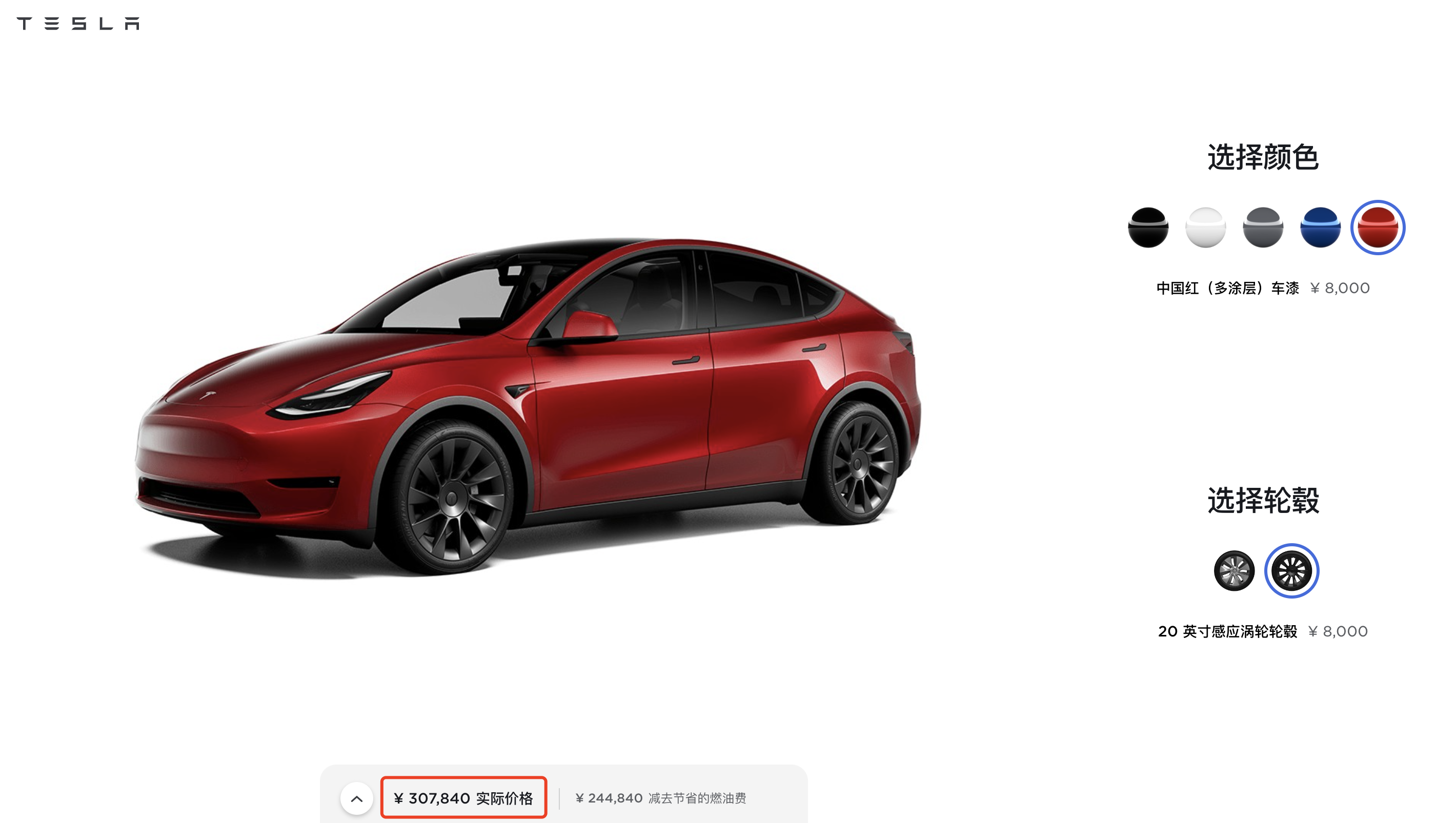Show the ¥ 307,840 实际价格 view
The width and height of the screenshot is (1456, 823).
click(x=463, y=797)
